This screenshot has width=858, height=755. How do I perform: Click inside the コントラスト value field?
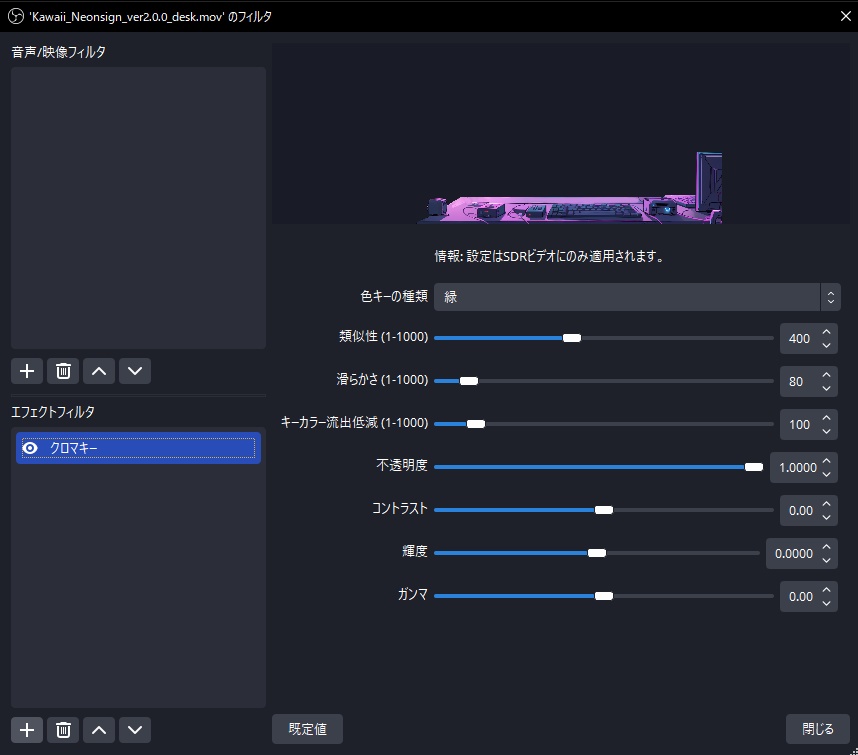click(800, 510)
